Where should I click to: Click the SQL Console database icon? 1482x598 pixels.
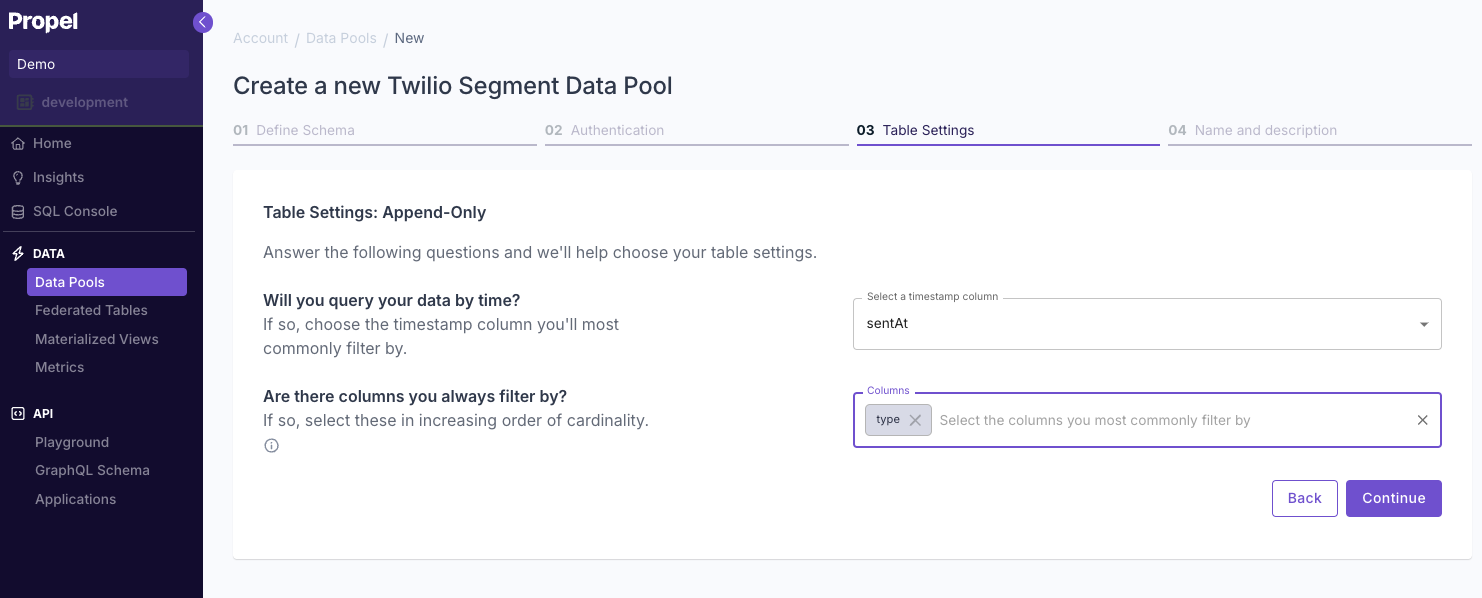click(17, 211)
